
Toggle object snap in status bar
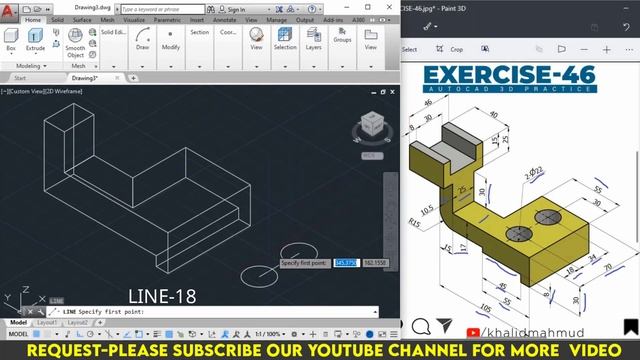pos(139,334)
